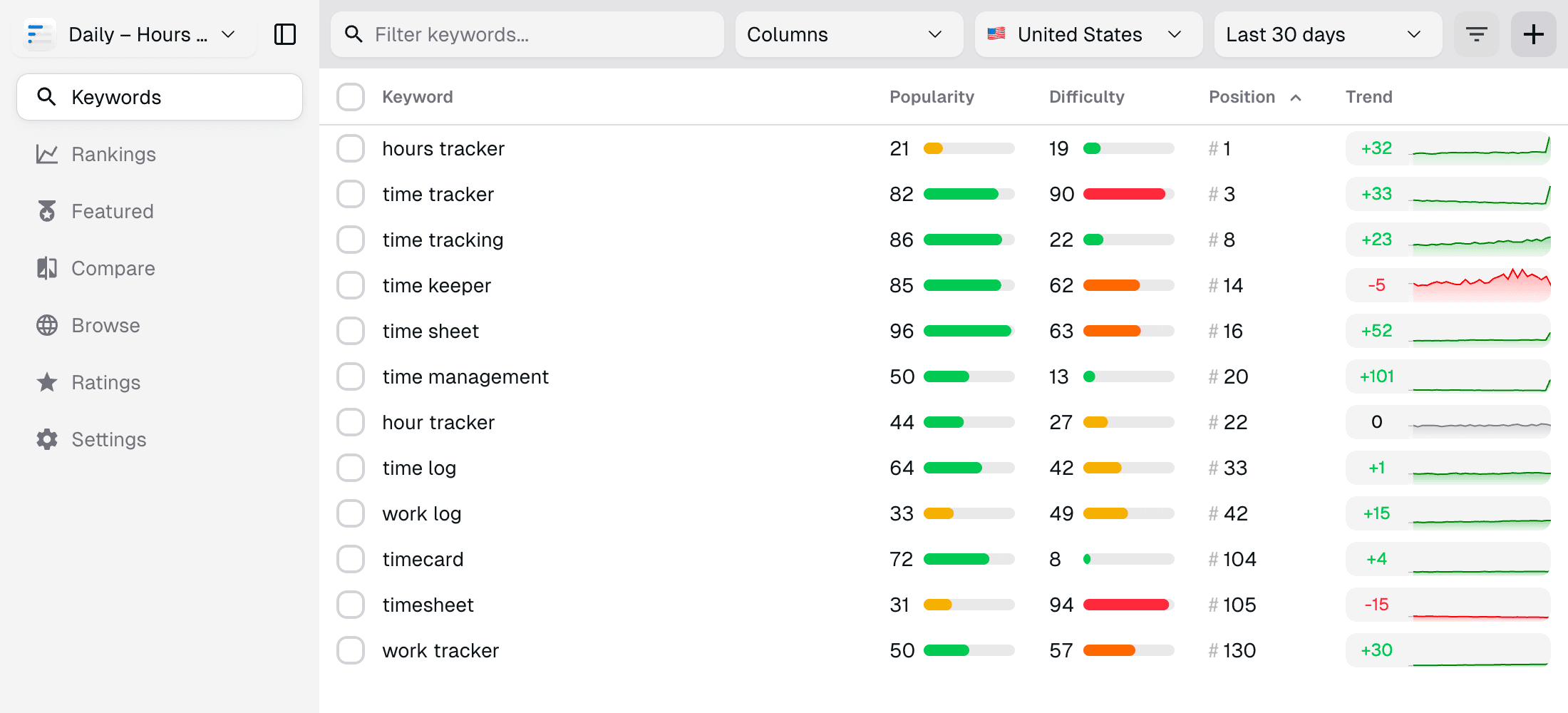Toggle Position column sort order
Image resolution: width=1568 pixels, height=713 pixels.
(1256, 96)
